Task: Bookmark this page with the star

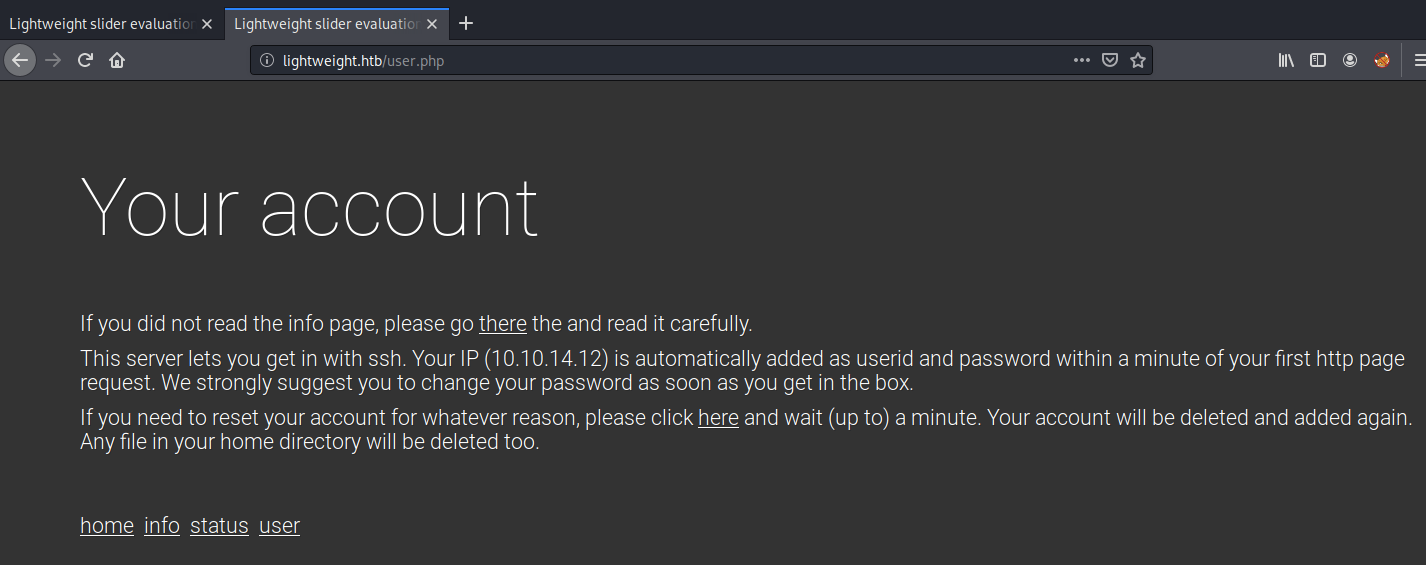Action: 1137,60
